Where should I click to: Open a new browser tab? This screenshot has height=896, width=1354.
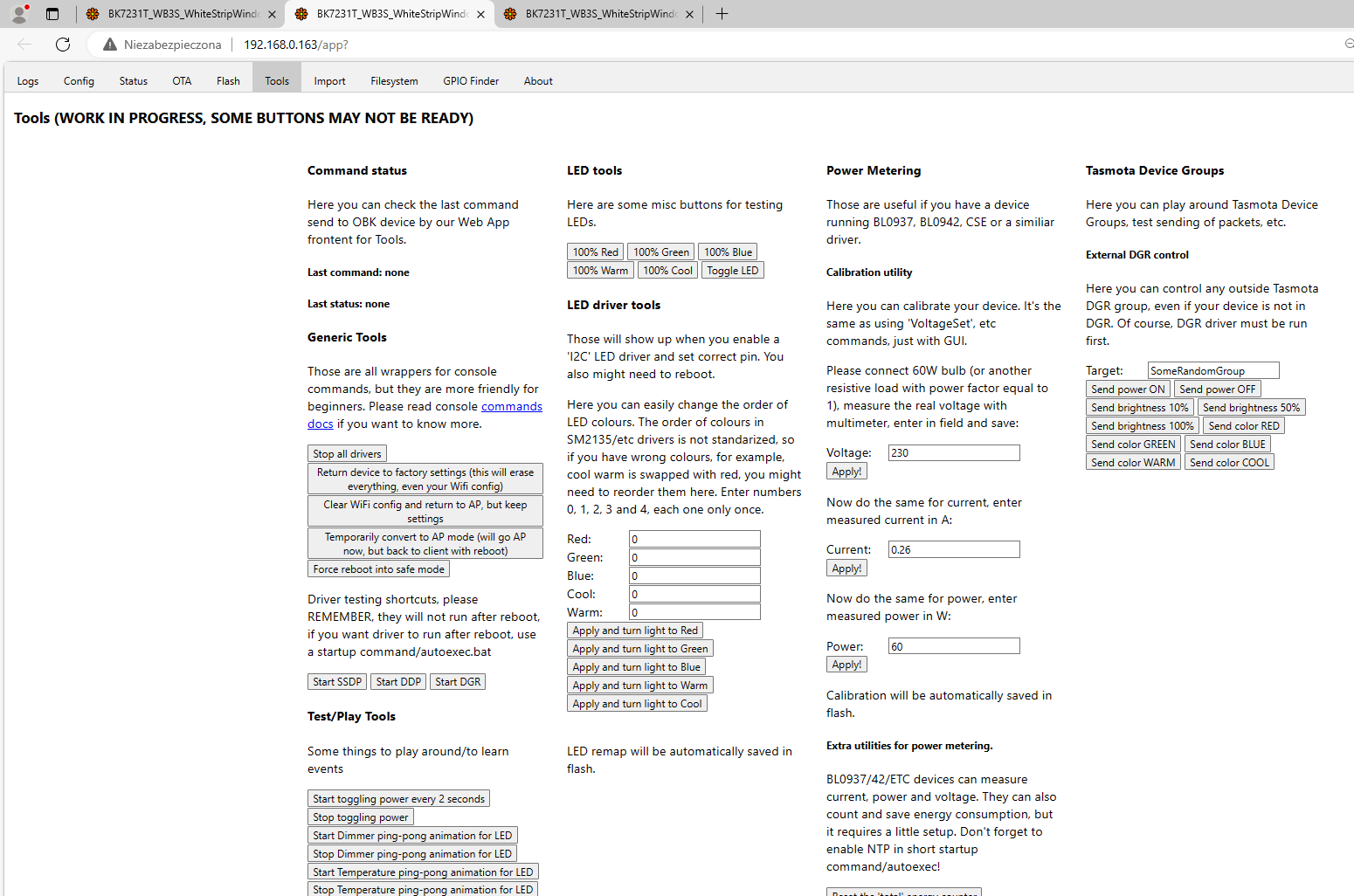(722, 14)
